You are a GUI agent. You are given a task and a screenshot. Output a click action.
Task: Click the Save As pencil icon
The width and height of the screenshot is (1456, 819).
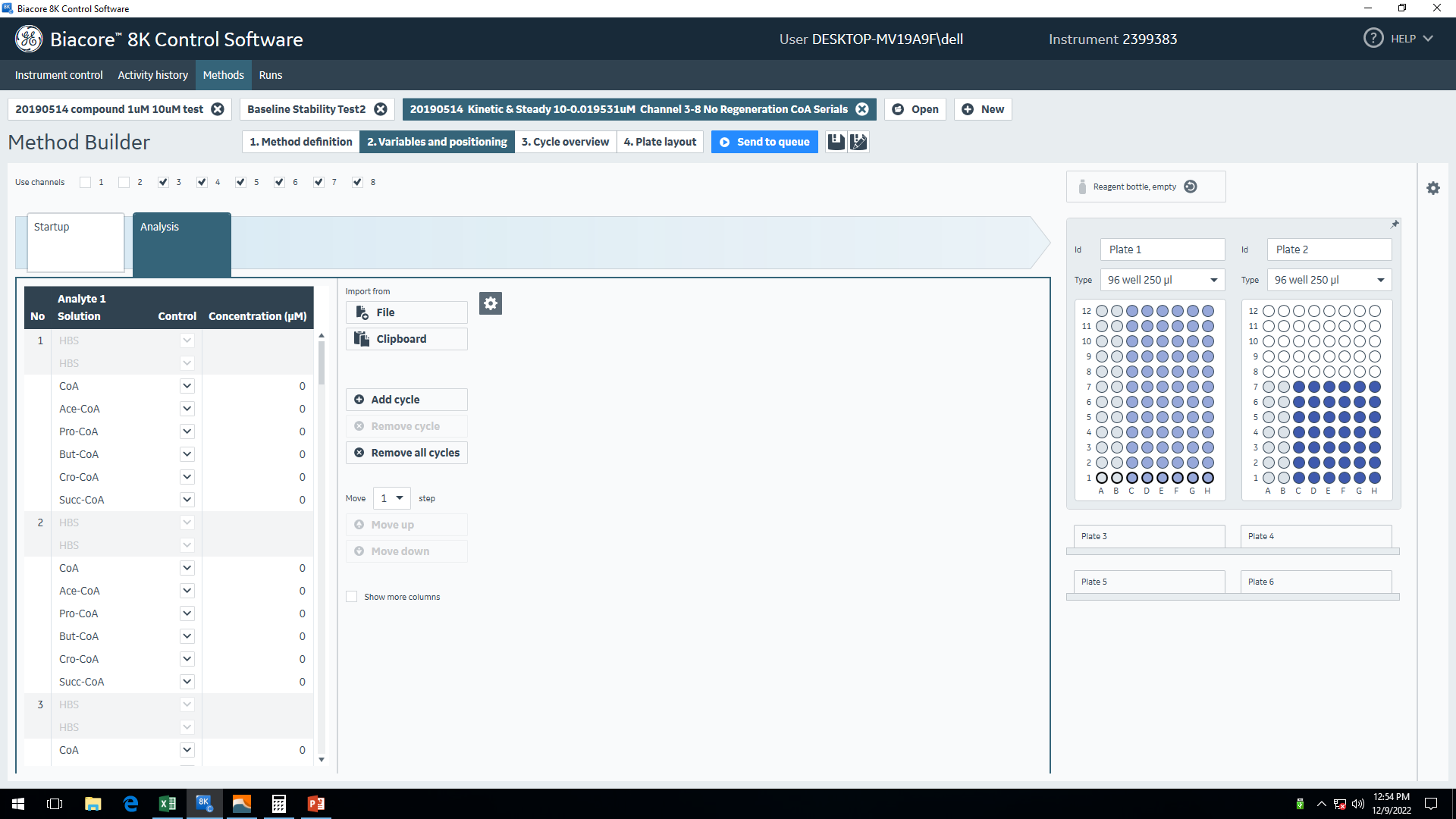(x=858, y=142)
